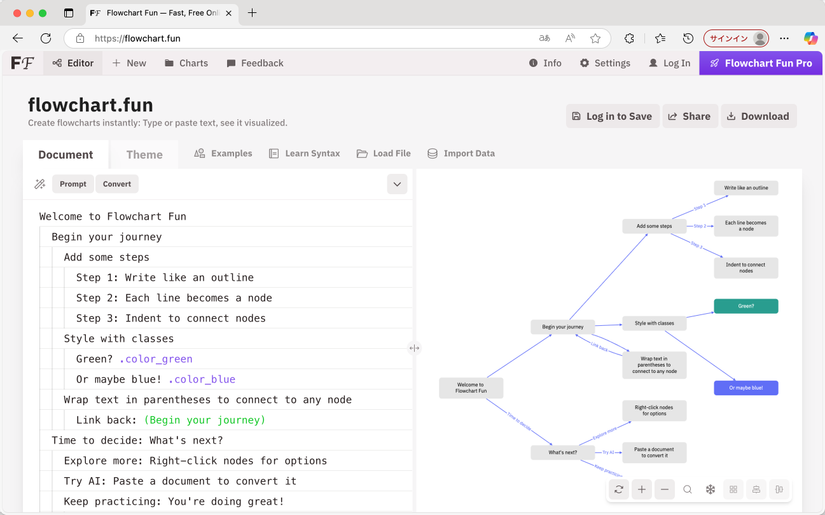The width and height of the screenshot is (825, 515).
Task: Select the 'Begin your journey' graph node
Action: (x=562, y=327)
